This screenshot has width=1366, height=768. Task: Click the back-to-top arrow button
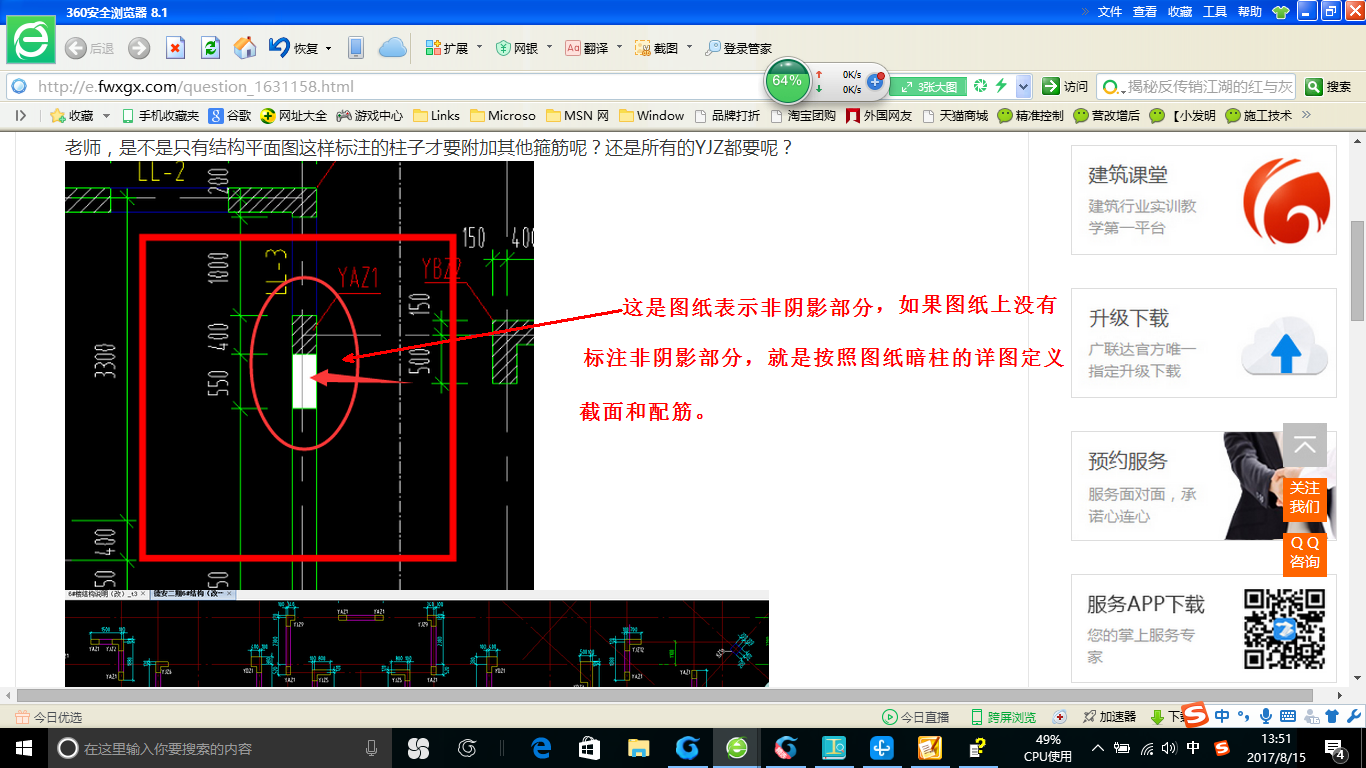1305,446
